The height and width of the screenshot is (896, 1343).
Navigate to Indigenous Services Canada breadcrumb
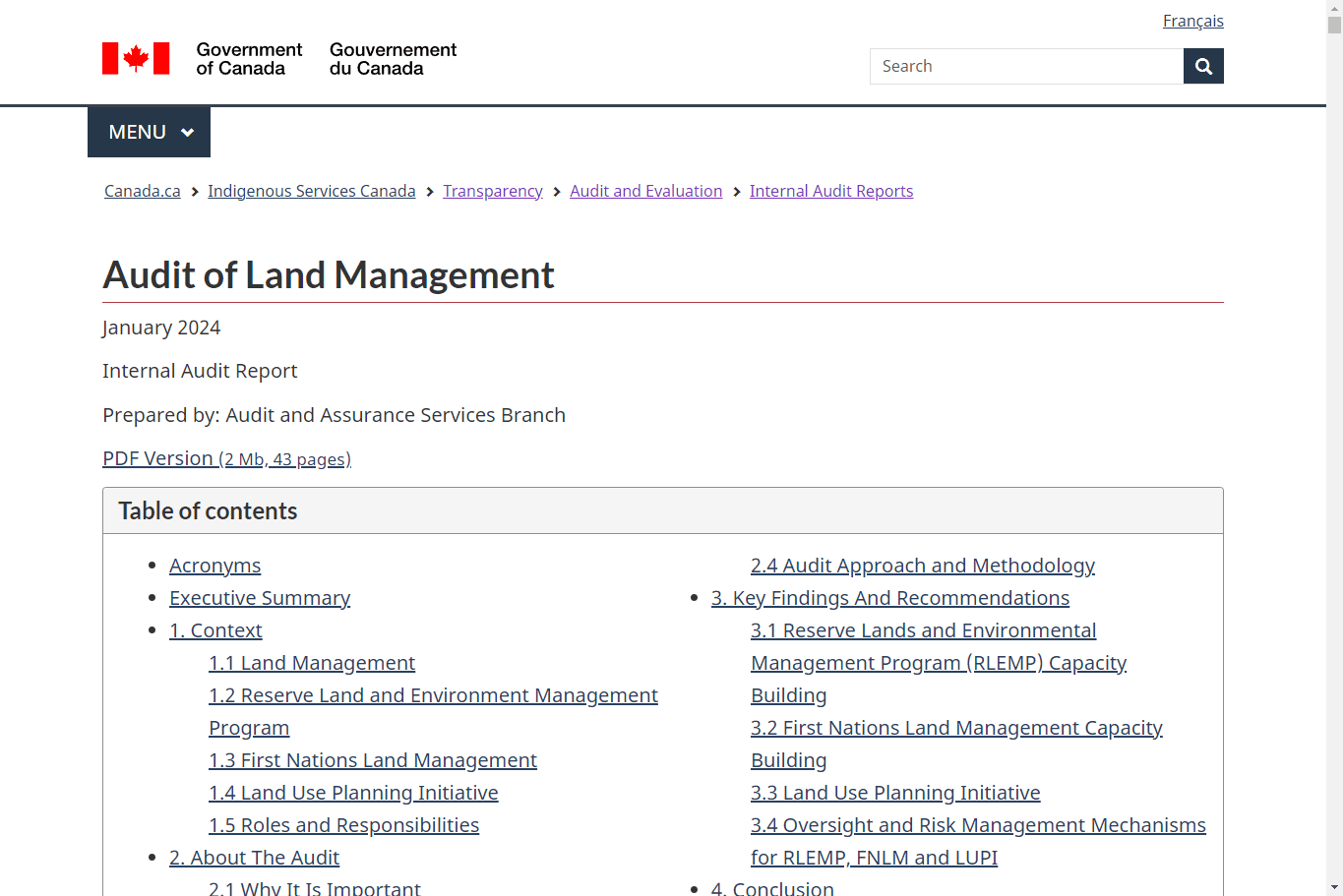[x=311, y=191]
